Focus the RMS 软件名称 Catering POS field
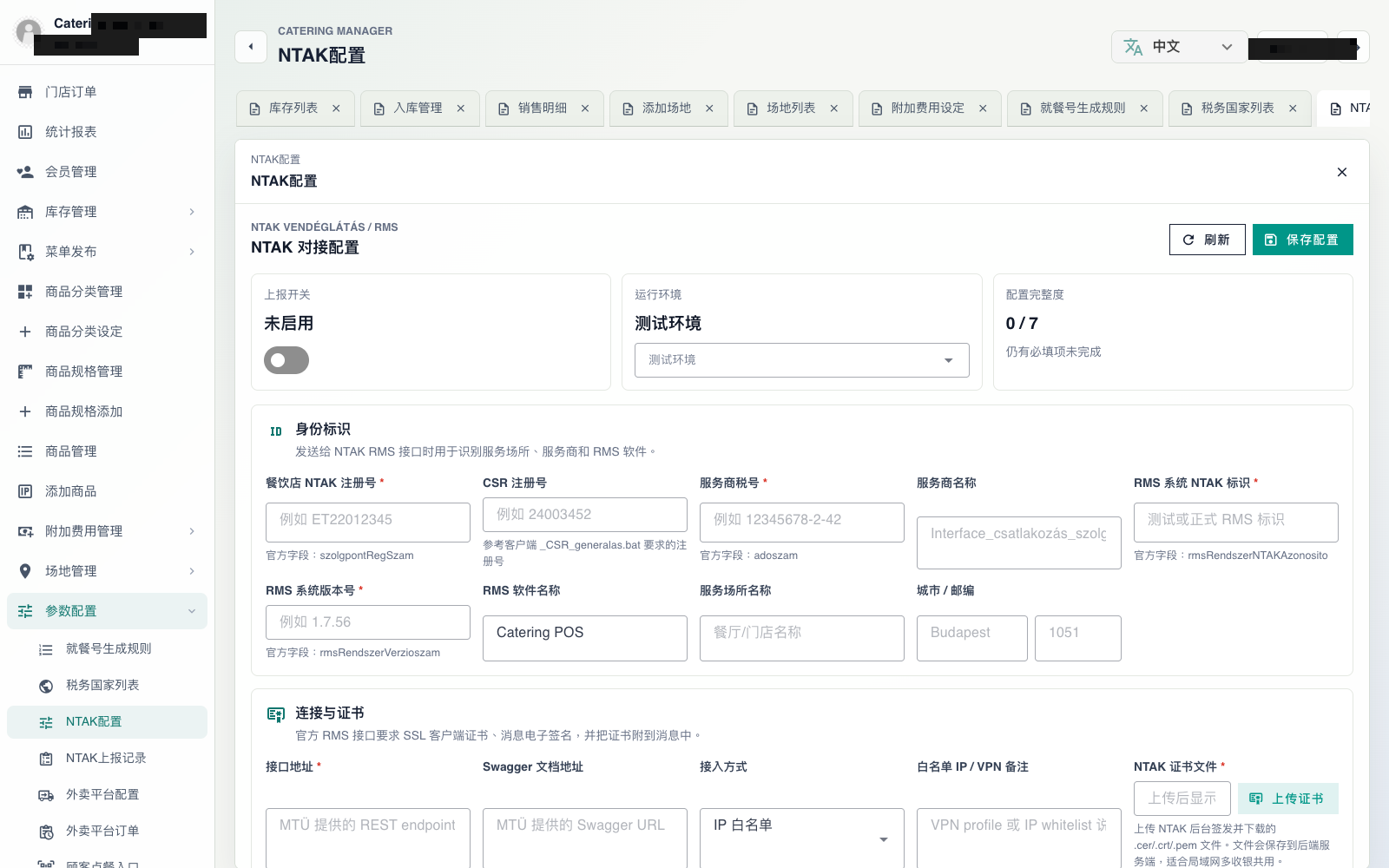 click(x=585, y=638)
